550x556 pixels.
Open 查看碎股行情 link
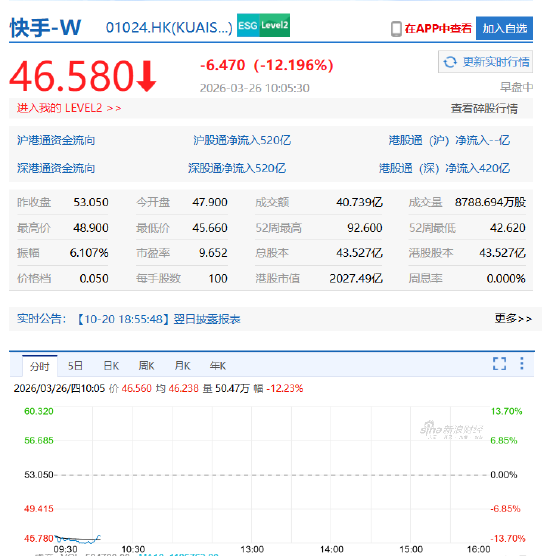point(484,109)
